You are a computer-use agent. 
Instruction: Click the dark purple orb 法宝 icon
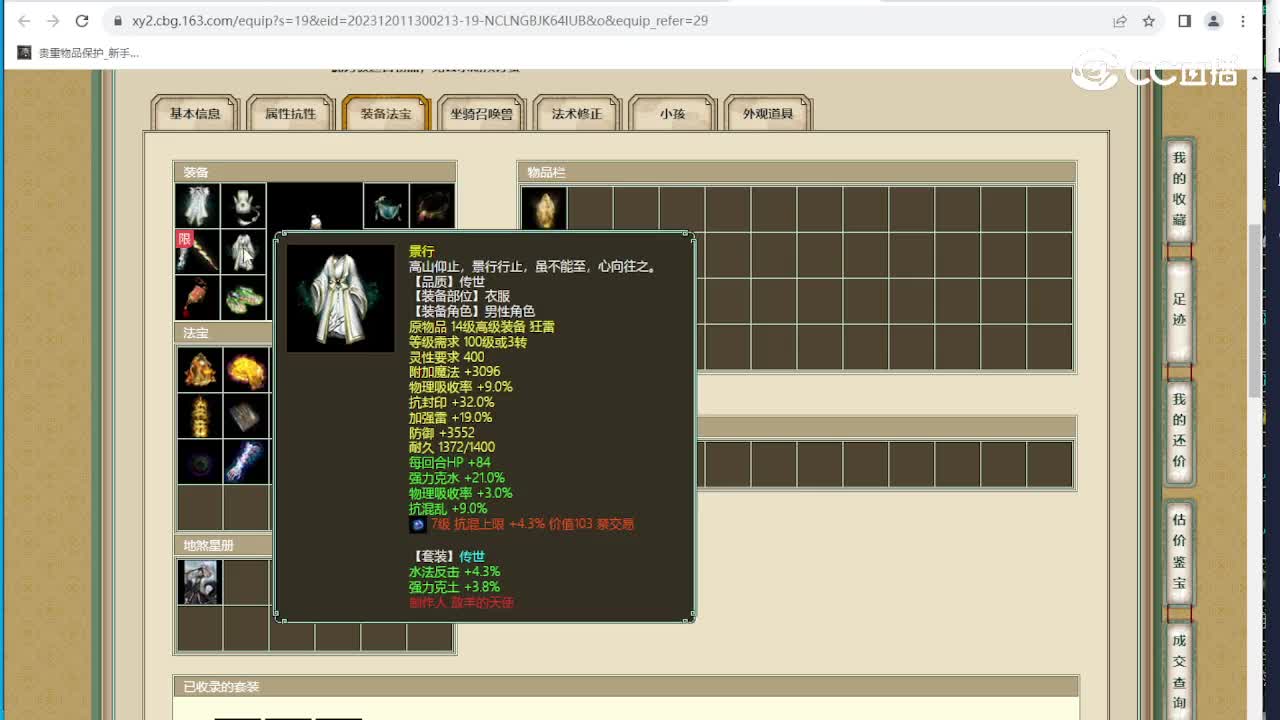click(200, 462)
